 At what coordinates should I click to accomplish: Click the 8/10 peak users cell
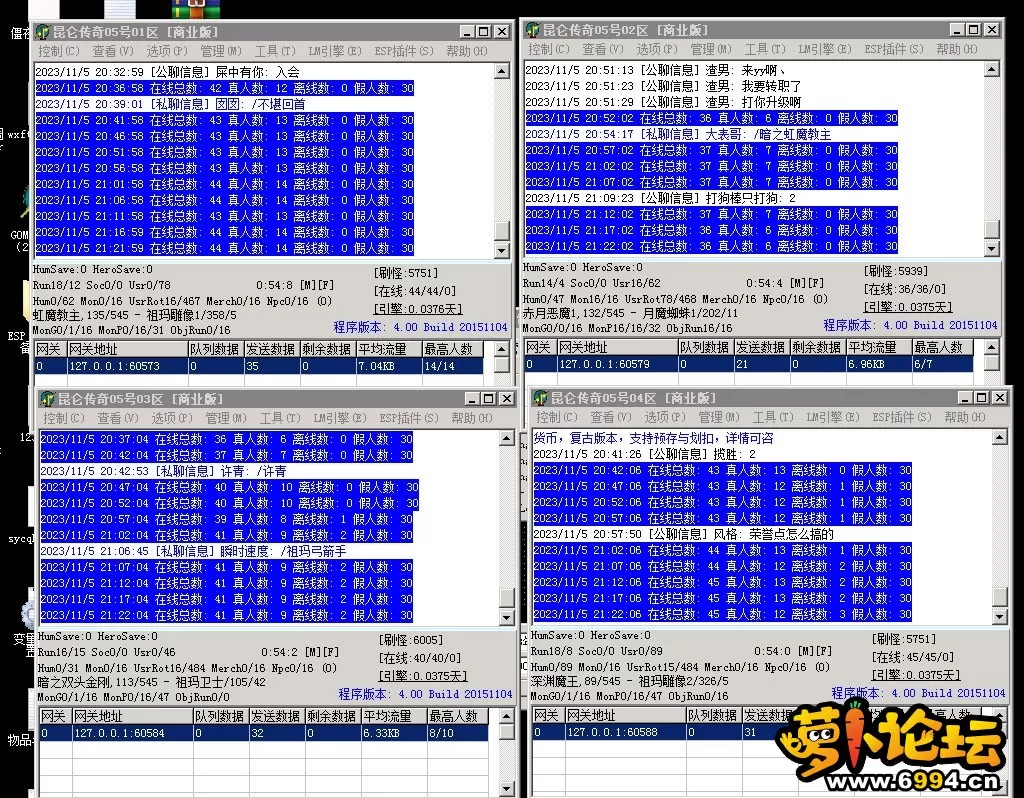[457, 733]
